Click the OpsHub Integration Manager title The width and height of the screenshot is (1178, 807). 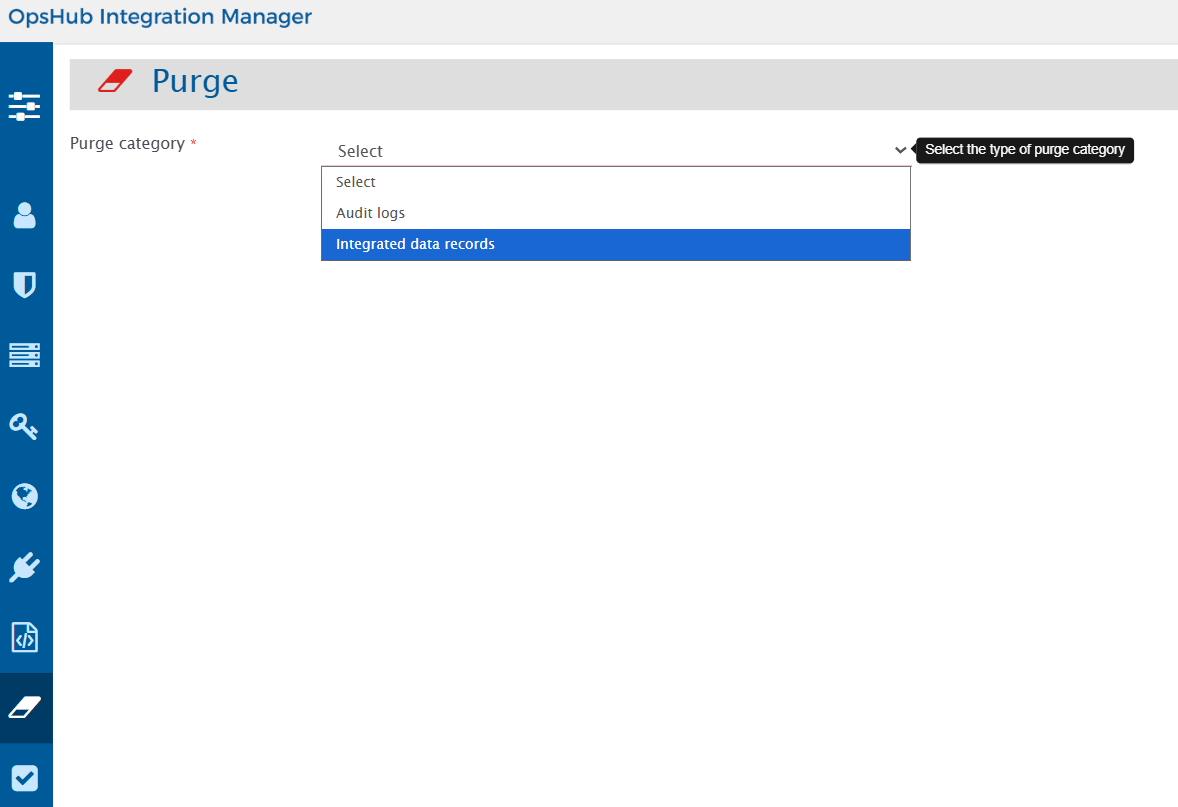[160, 17]
